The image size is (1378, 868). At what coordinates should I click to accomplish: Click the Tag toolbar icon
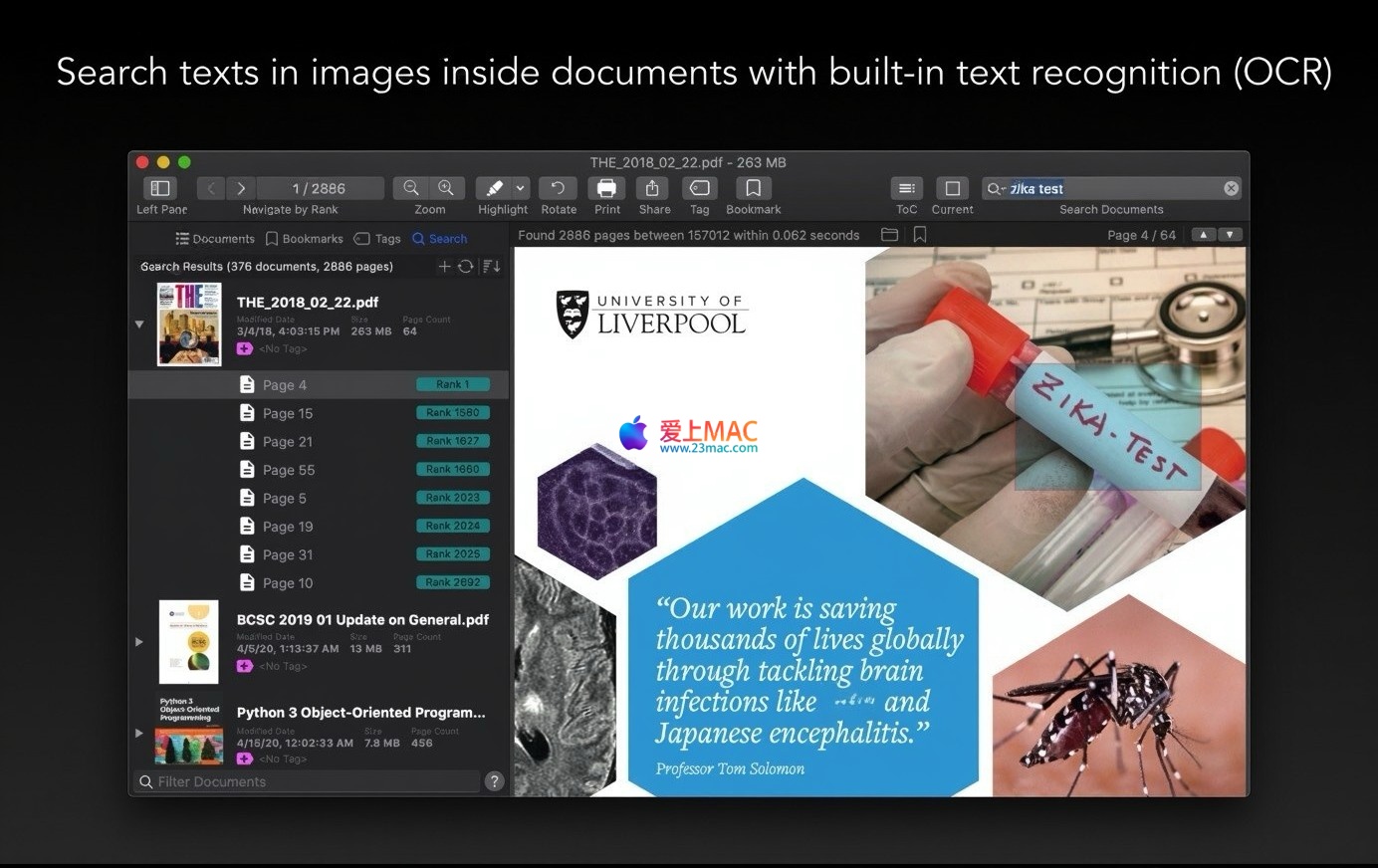(x=700, y=188)
